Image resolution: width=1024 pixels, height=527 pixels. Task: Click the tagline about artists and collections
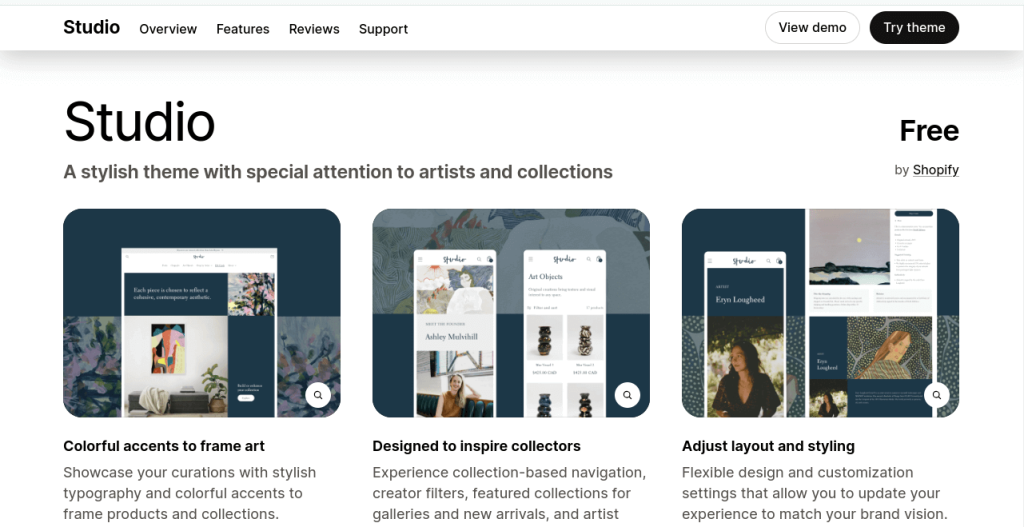coord(338,172)
